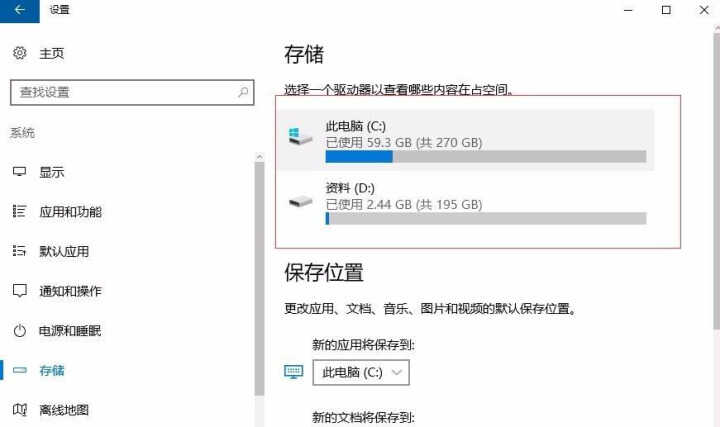Click the C: drive Windows icon
This screenshot has width=720, height=427.
point(300,137)
